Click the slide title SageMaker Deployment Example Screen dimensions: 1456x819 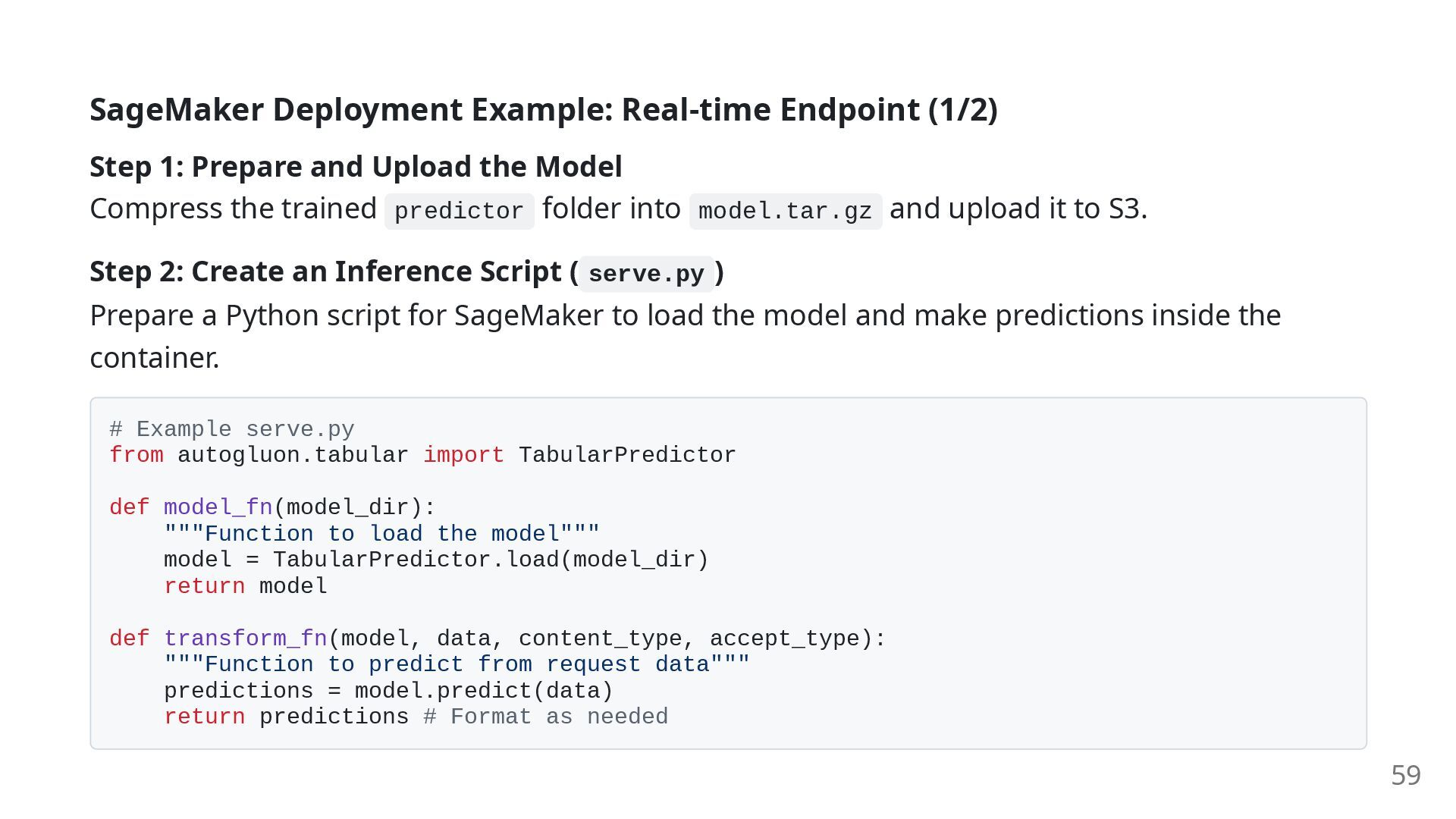pyautogui.click(x=543, y=110)
